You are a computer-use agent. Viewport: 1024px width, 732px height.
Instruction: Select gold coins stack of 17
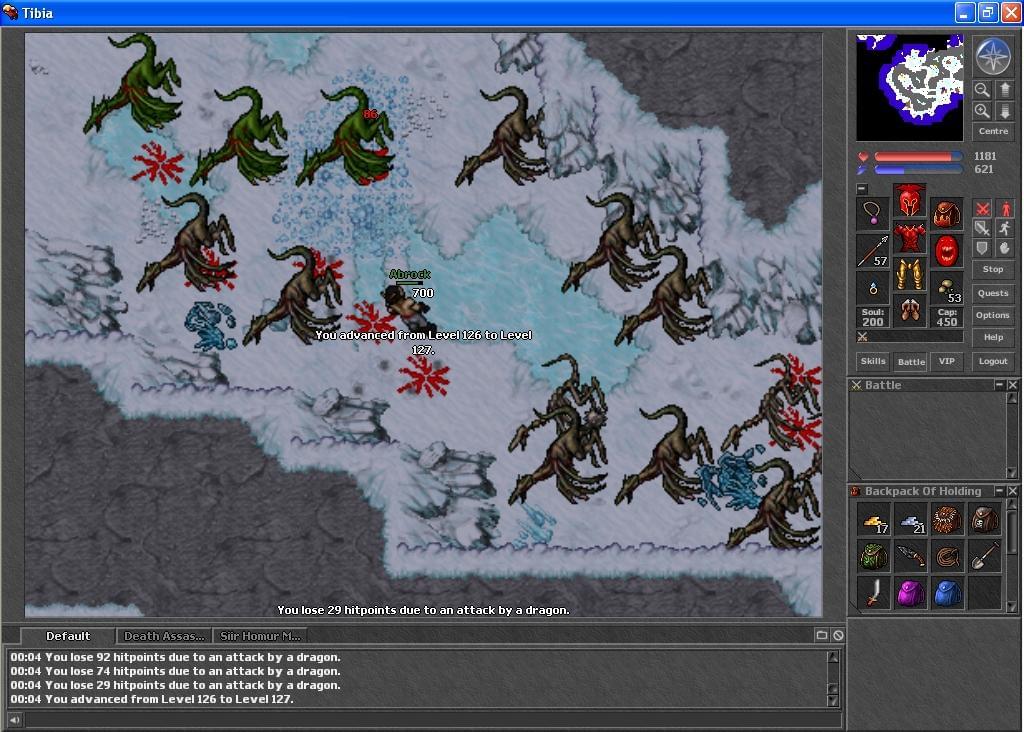point(873,520)
